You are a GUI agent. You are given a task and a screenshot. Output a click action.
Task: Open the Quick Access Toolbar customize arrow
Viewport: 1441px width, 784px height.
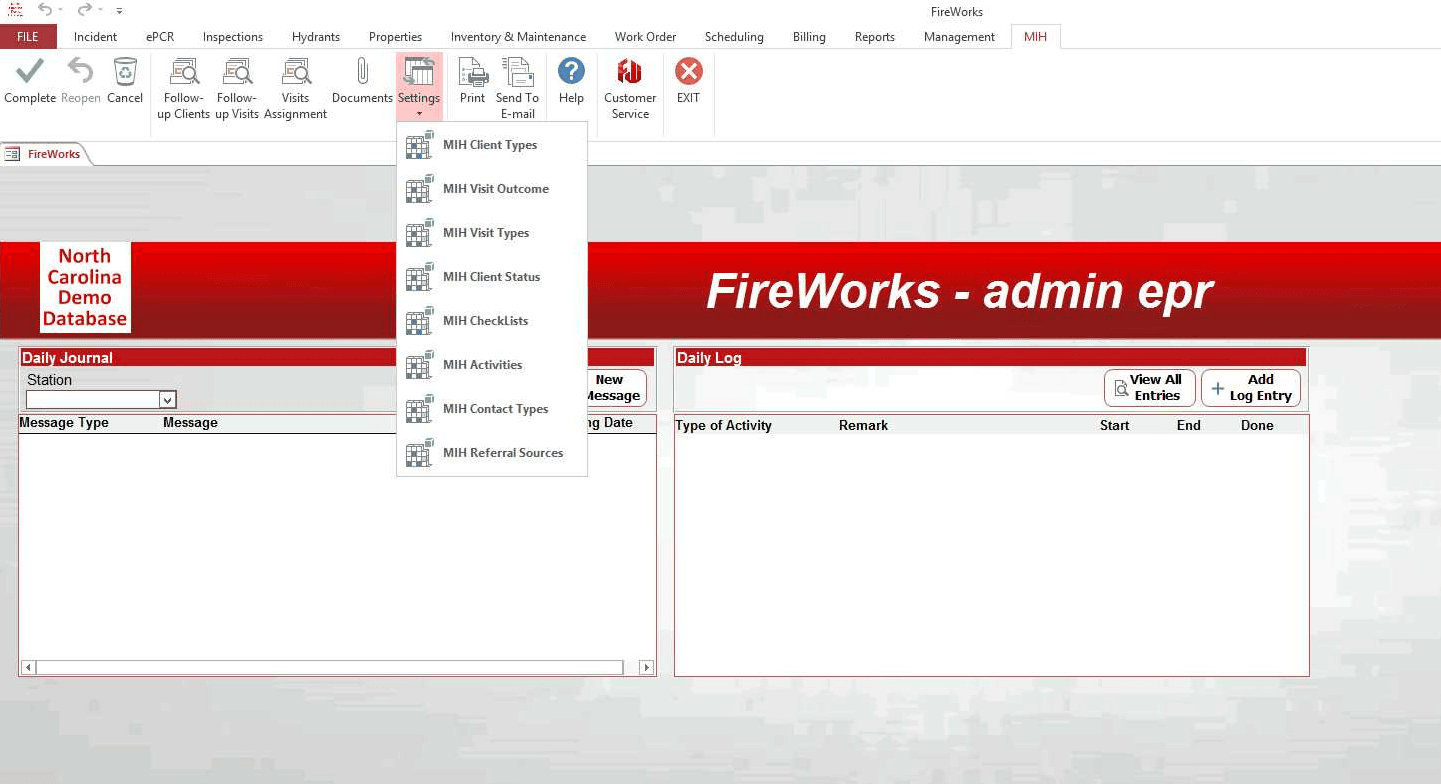119,11
